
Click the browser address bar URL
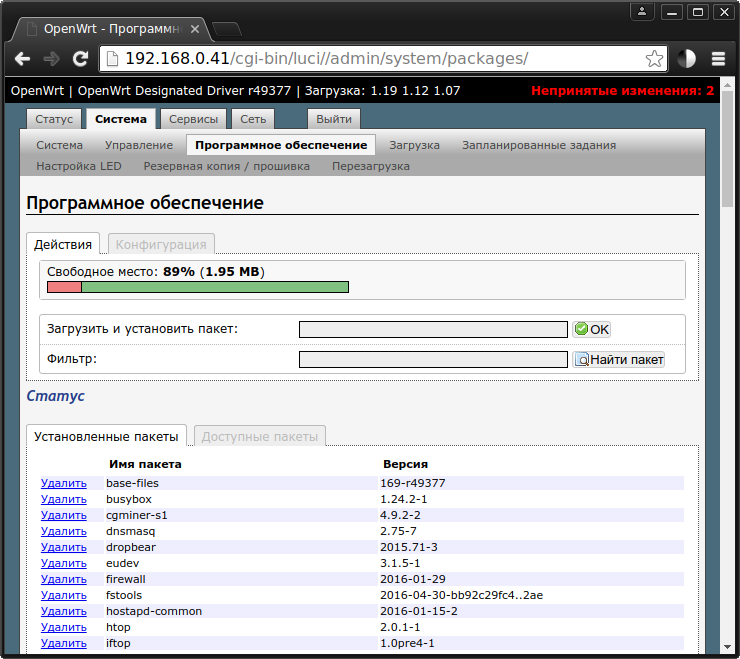[327, 58]
